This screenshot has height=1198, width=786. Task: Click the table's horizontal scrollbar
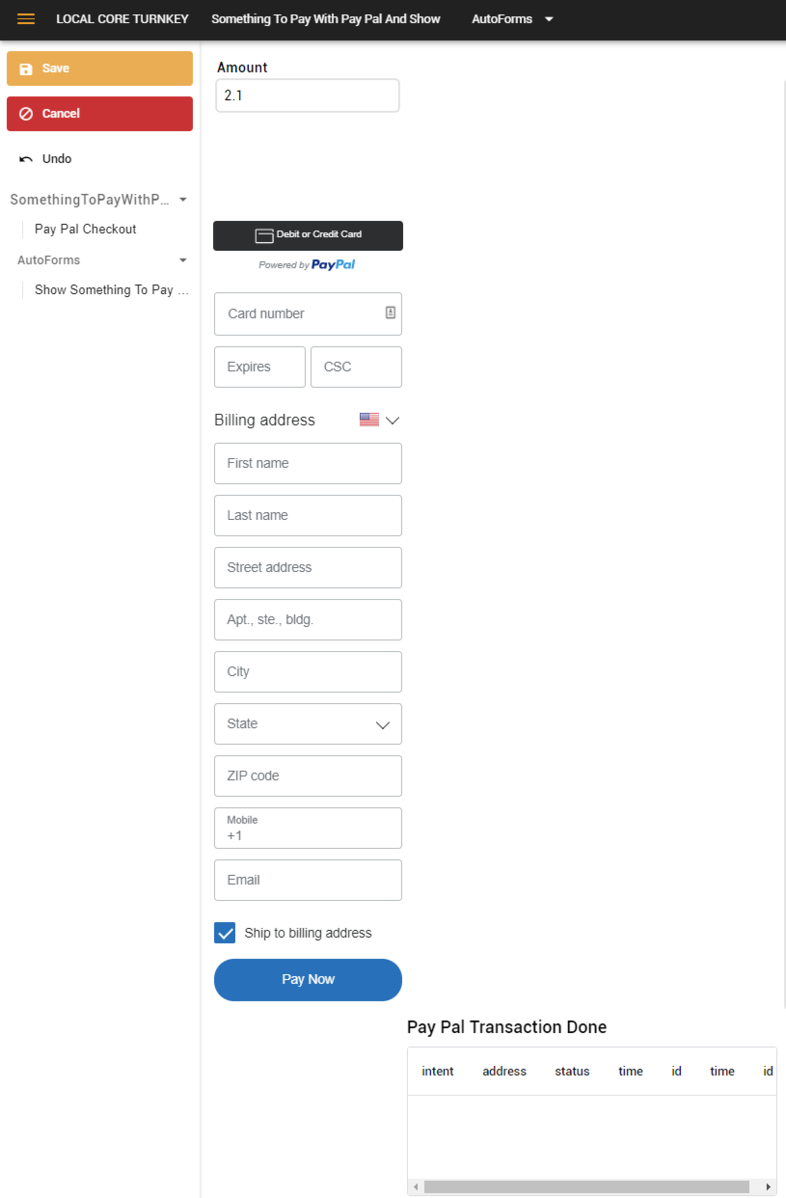pyautogui.click(x=587, y=1187)
